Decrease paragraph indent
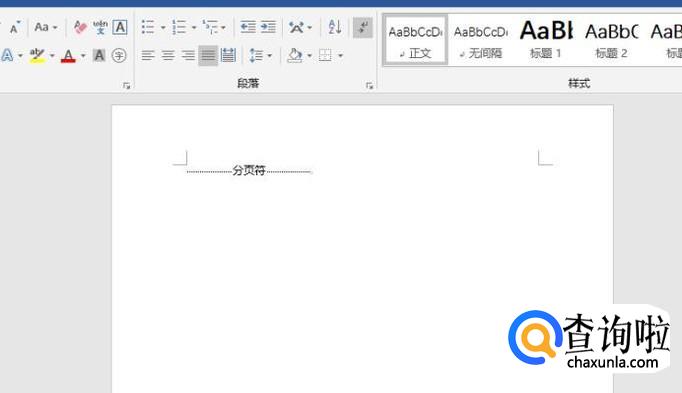682x393 pixels. click(248, 27)
